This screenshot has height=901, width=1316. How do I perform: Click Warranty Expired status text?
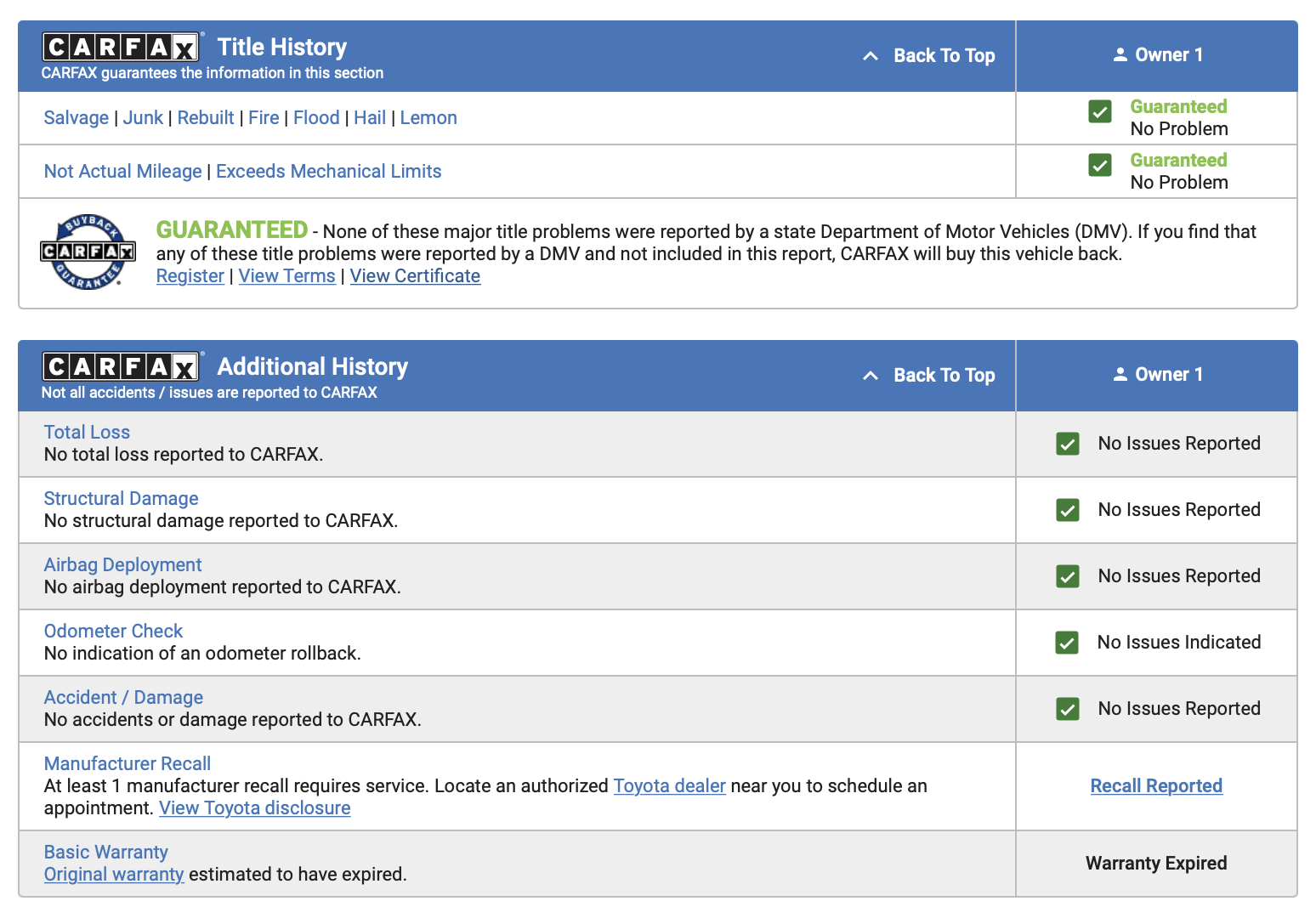pos(1156,864)
